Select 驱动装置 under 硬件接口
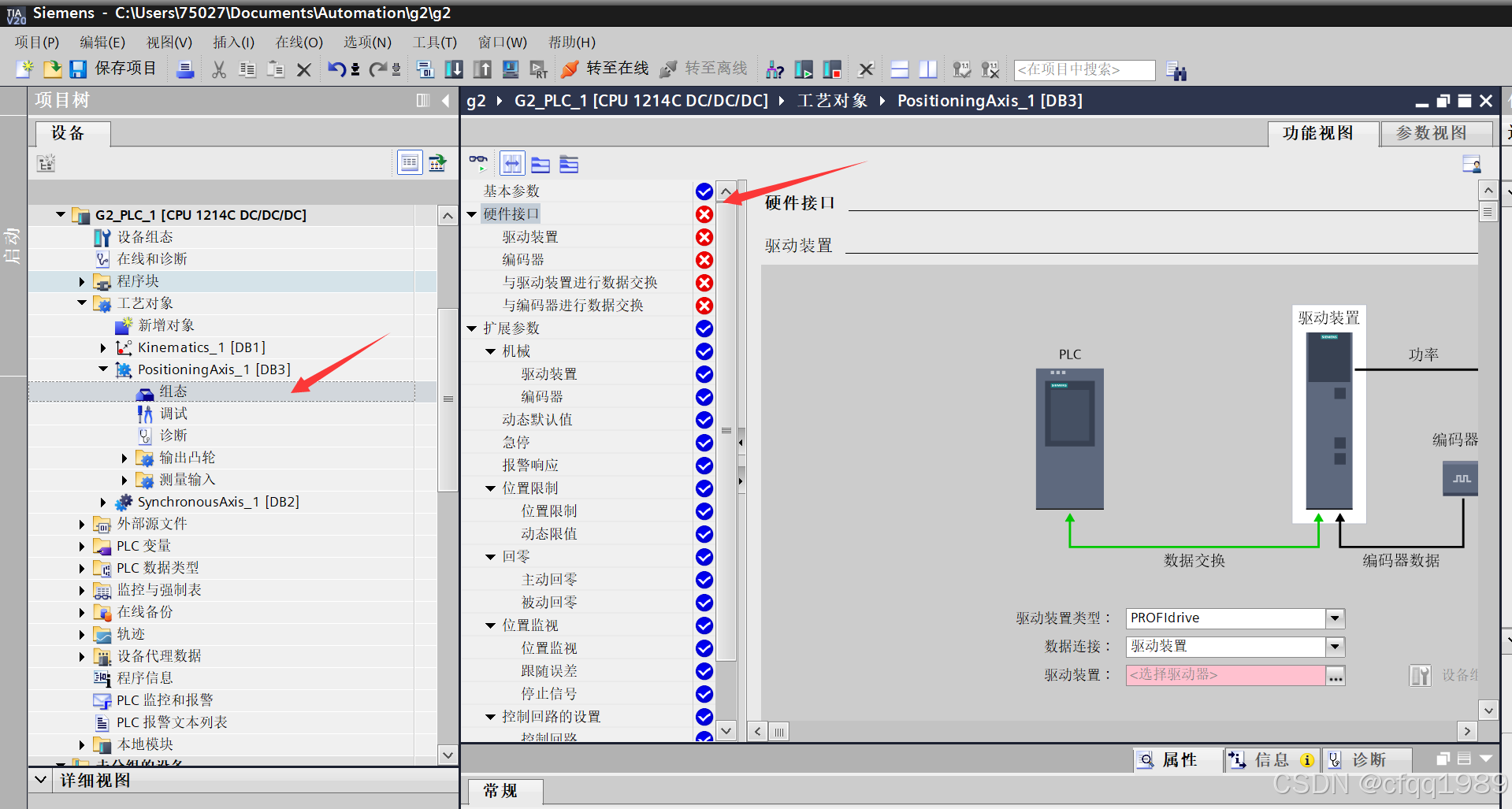The image size is (1512, 809). [x=530, y=237]
